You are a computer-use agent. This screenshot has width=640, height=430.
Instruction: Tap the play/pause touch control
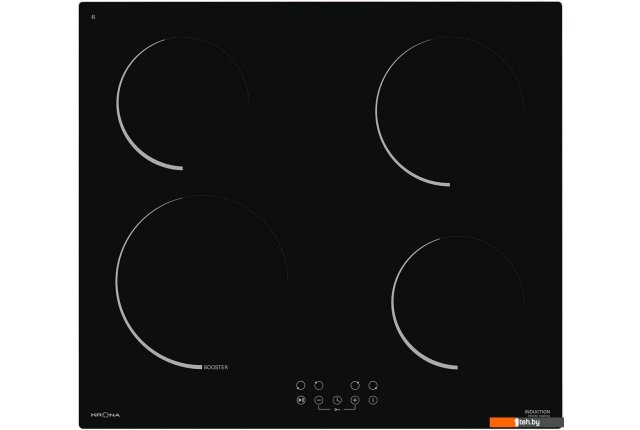coord(301,399)
